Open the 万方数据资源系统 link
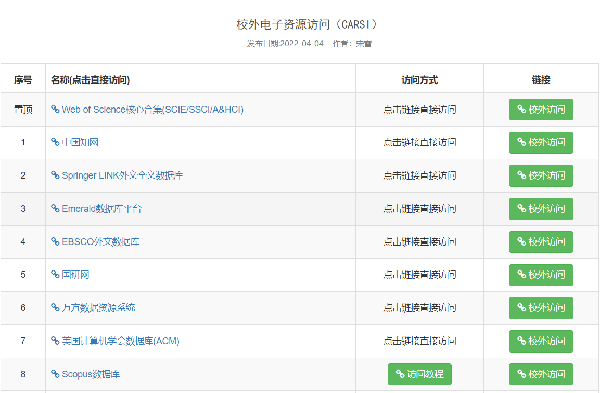 click(x=93, y=307)
